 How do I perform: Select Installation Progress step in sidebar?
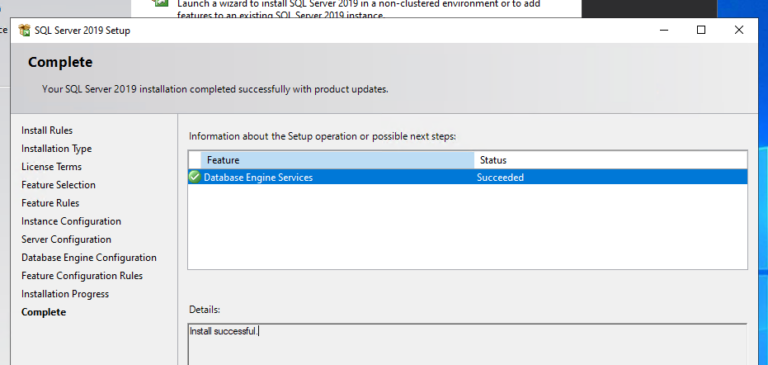tap(65, 294)
